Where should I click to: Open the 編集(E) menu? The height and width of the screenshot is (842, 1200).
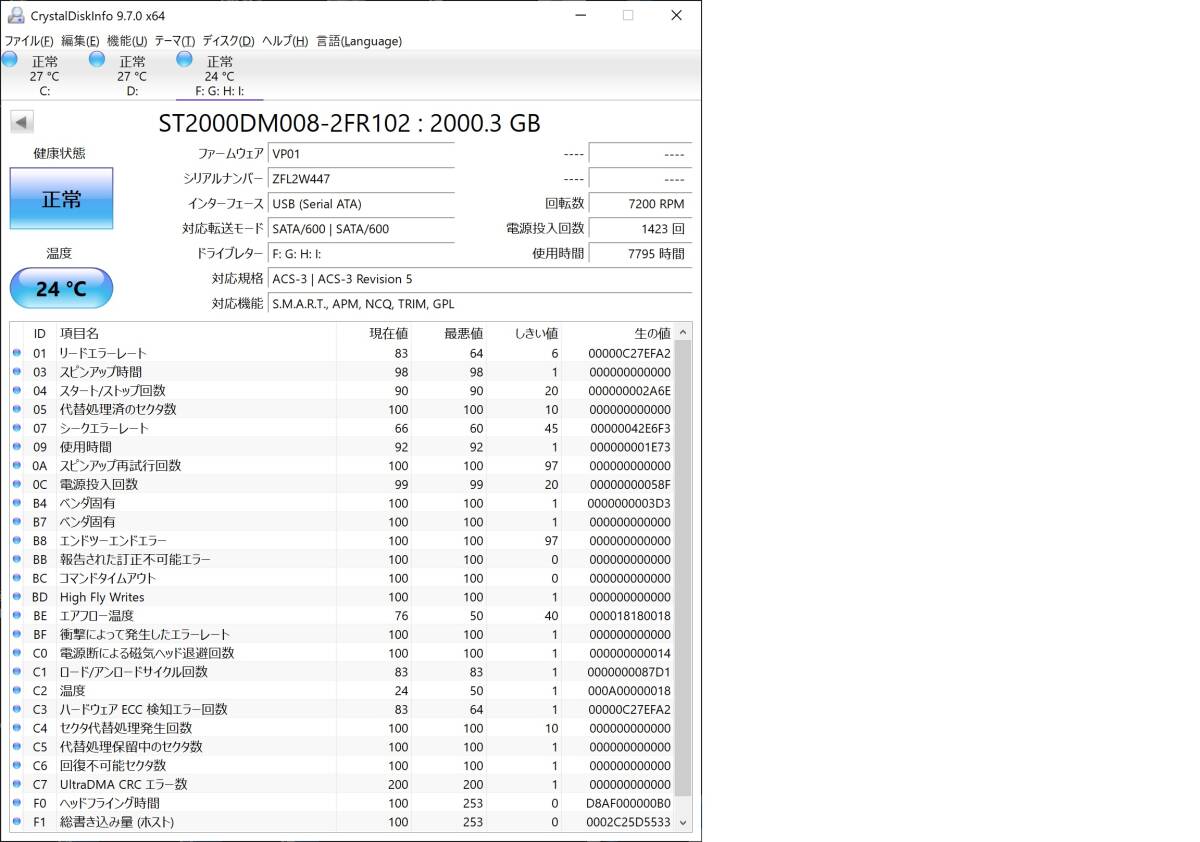80,41
